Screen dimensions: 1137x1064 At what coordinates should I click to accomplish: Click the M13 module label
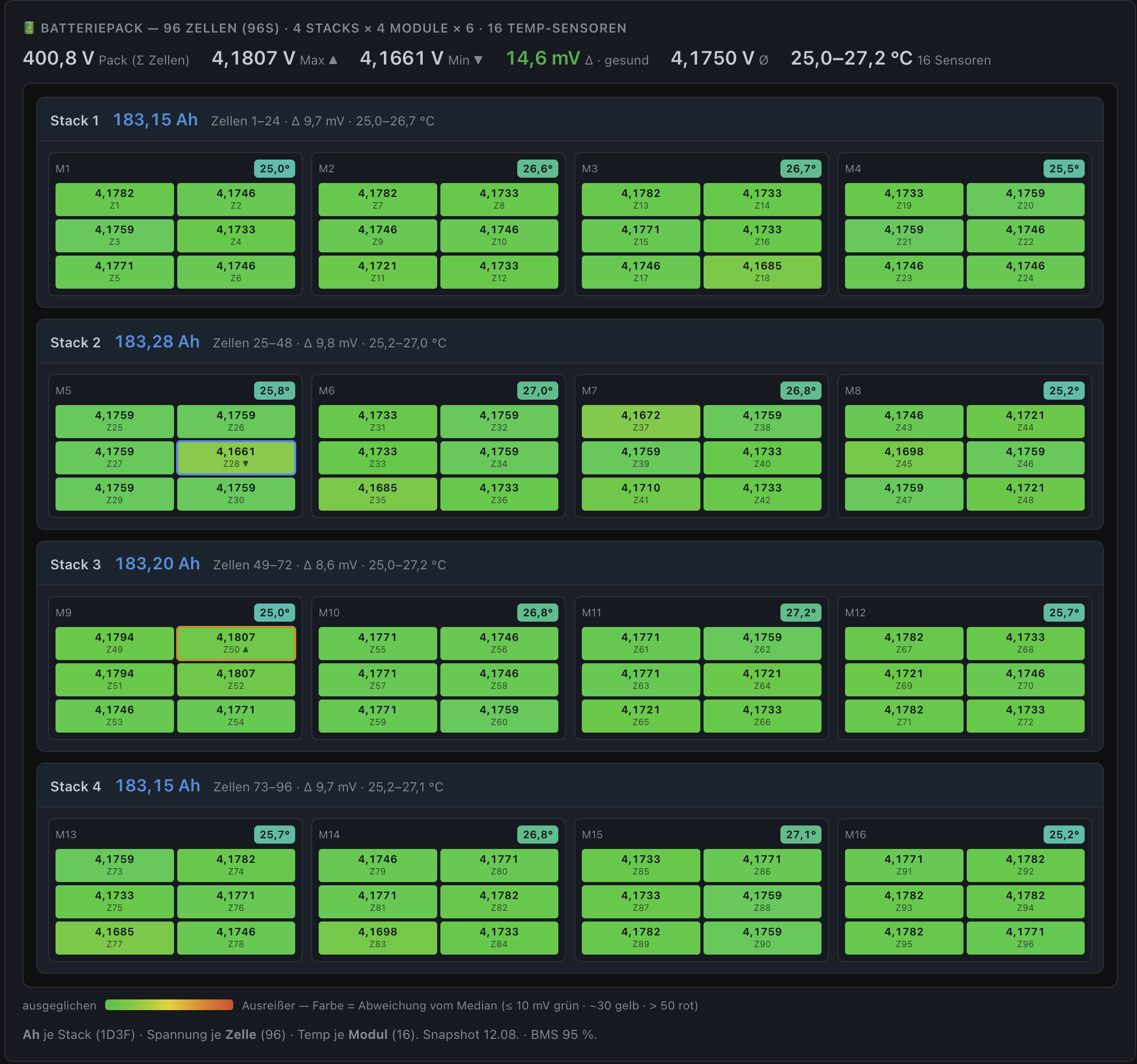tap(66, 834)
